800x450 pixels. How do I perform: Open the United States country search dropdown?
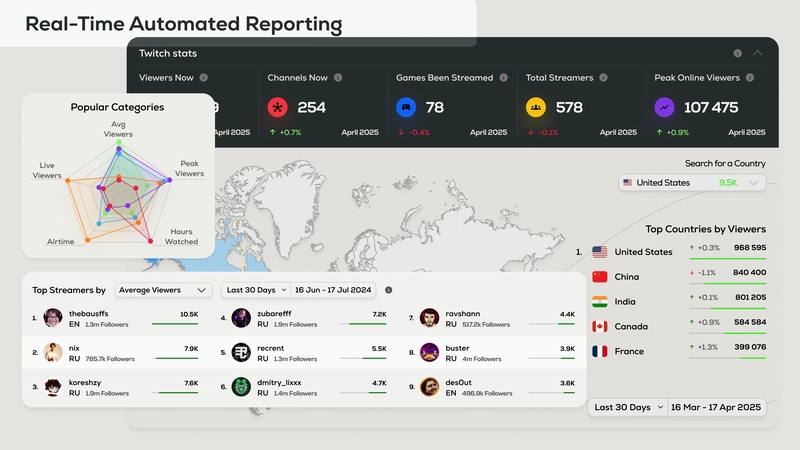692,183
